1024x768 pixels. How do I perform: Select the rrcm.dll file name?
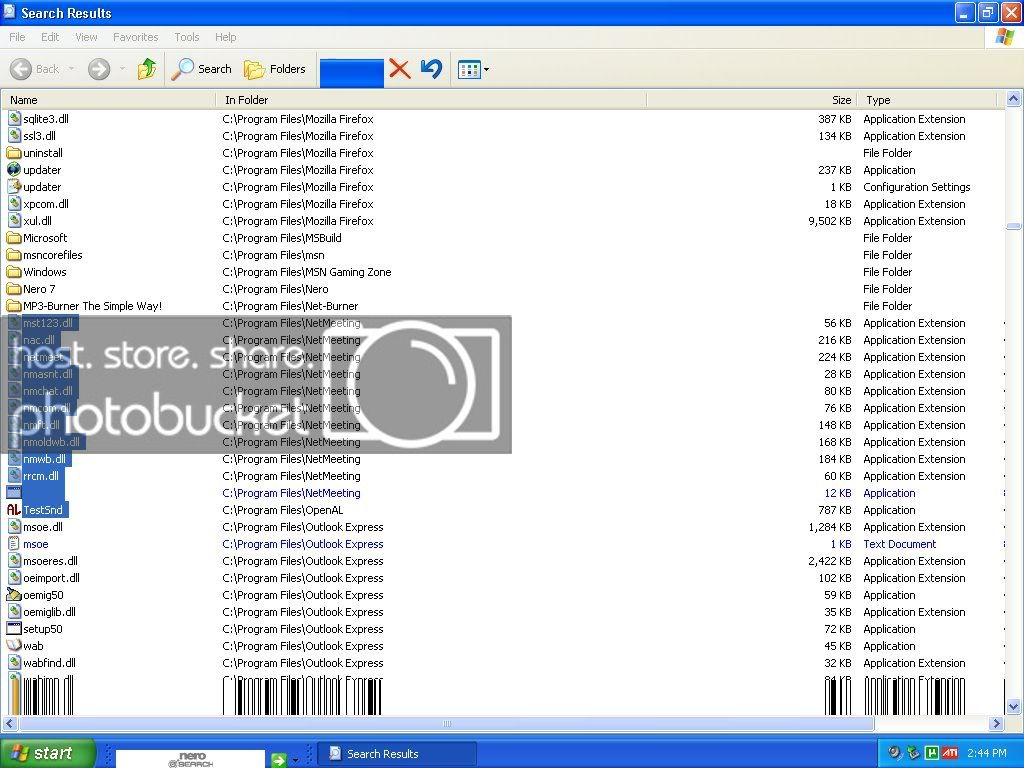(41, 476)
